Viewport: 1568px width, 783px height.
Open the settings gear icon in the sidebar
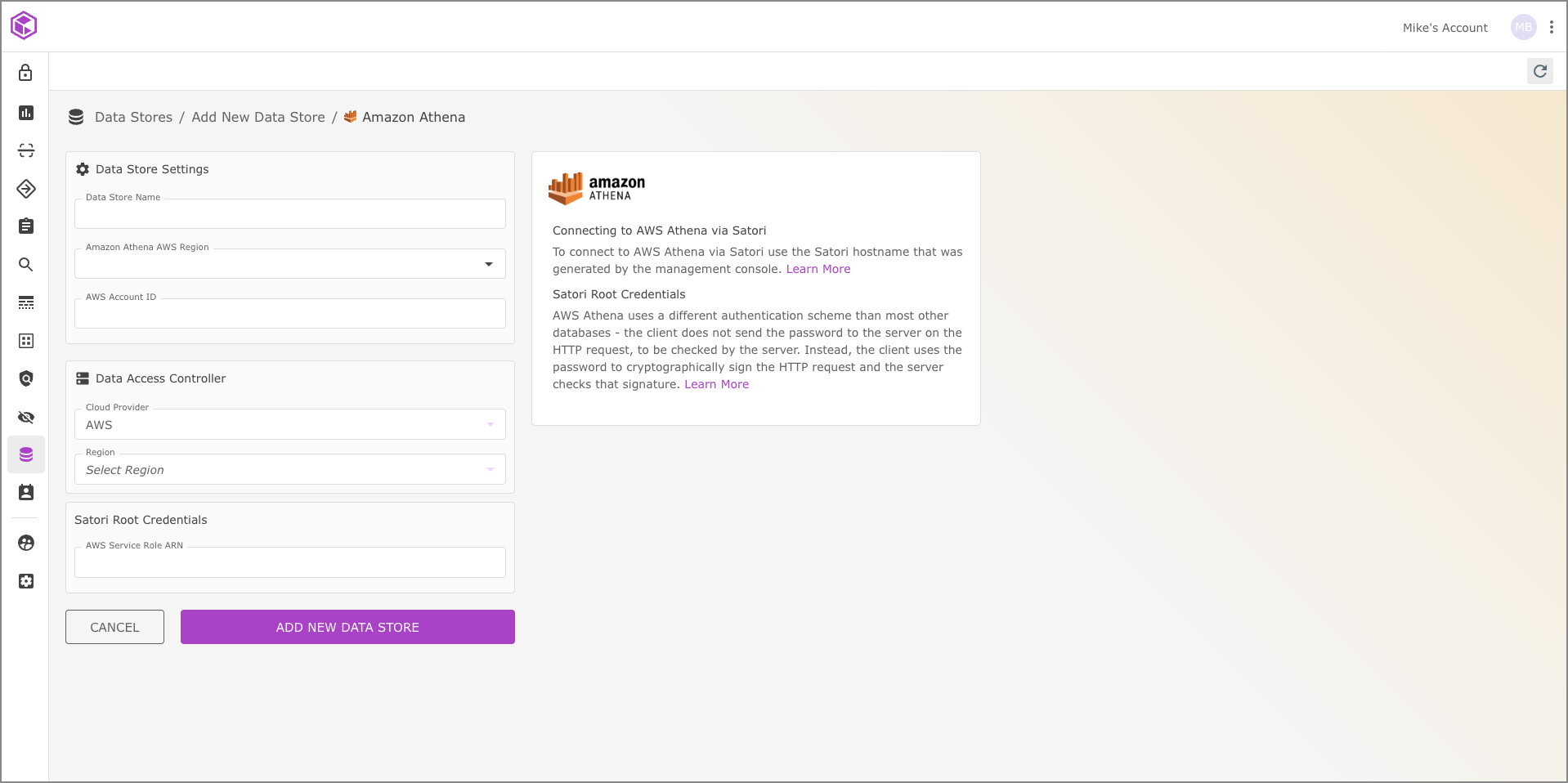pyautogui.click(x=26, y=581)
